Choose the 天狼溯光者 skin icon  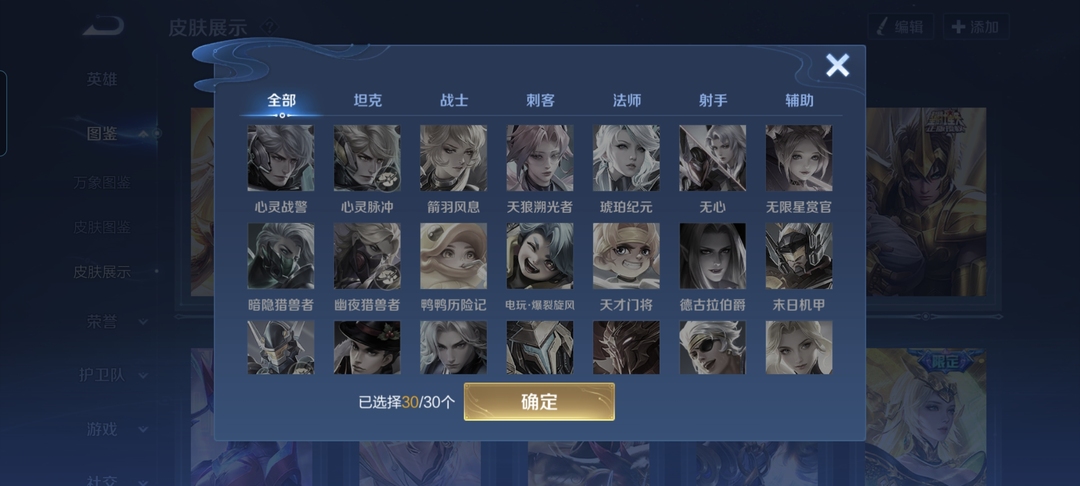540,158
